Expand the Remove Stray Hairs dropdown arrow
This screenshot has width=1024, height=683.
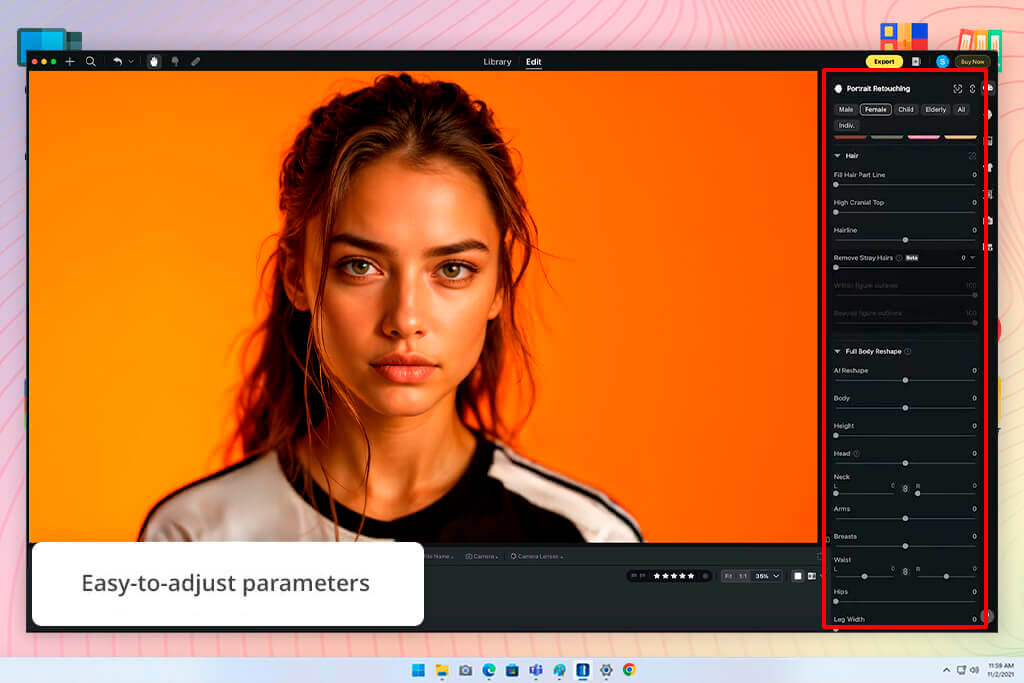972,258
